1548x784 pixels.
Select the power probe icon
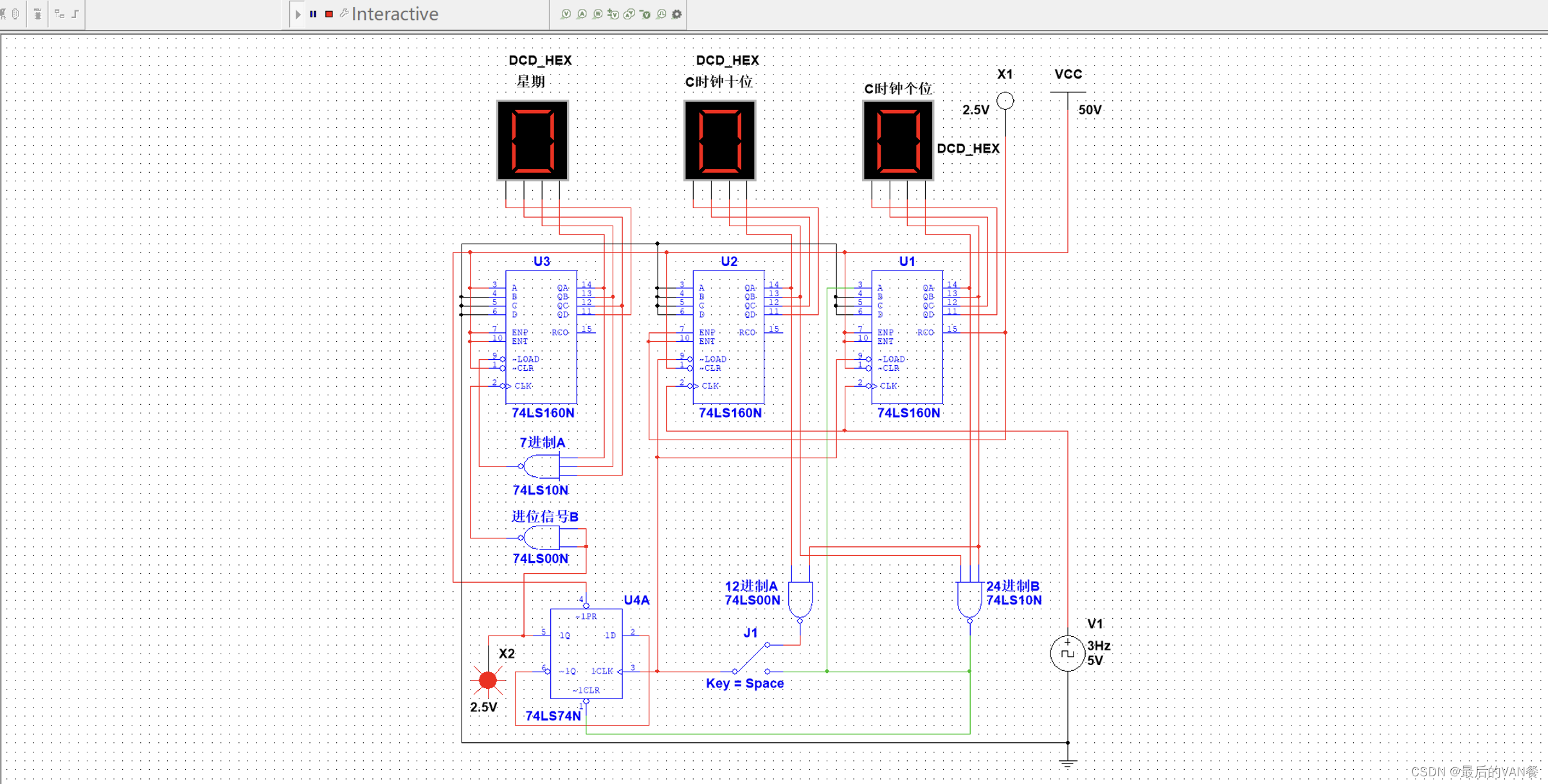pyautogui.click(x=598, y=14)
